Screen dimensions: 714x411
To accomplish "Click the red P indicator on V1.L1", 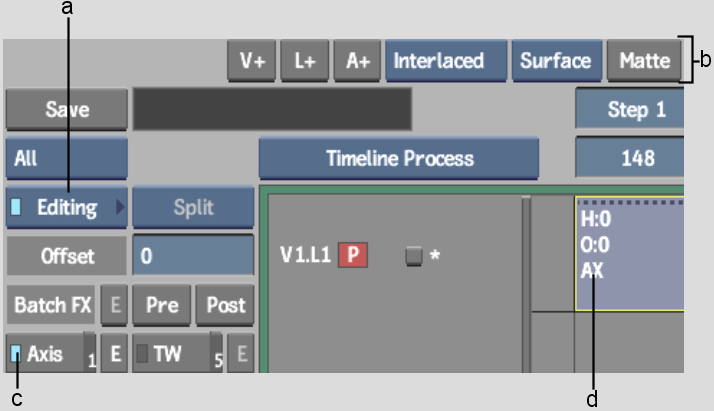I will click(x=353, y=255).
